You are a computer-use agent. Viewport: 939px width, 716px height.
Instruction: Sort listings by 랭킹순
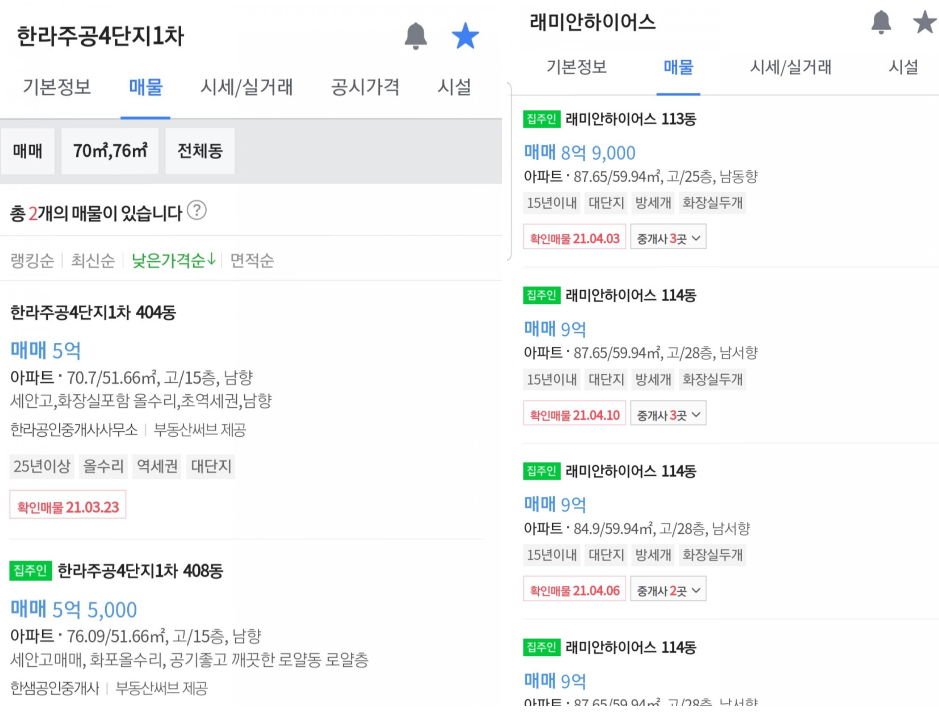coord(32,260)
